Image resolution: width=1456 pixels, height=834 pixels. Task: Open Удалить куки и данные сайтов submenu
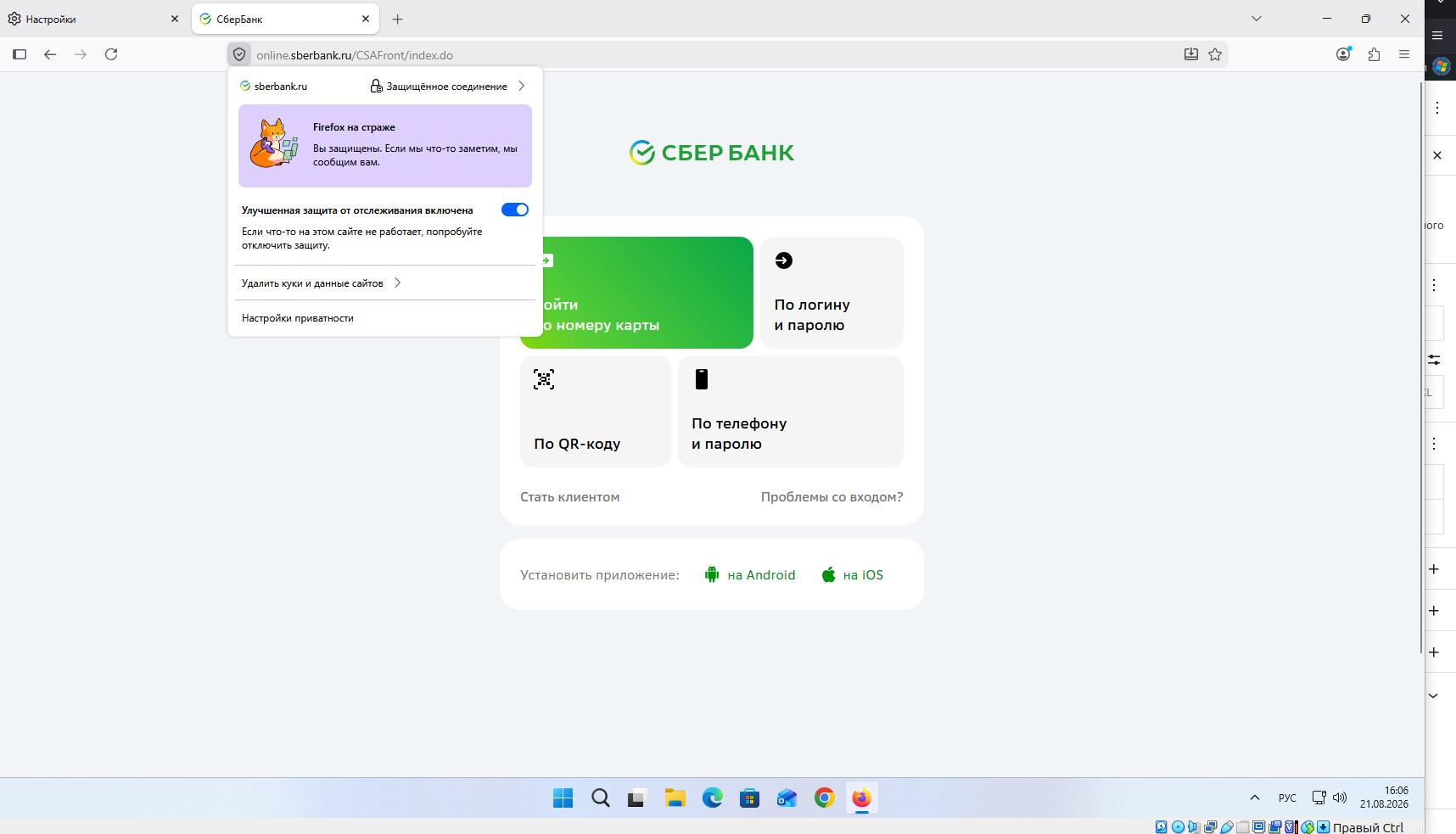click(x=322, y=283)
